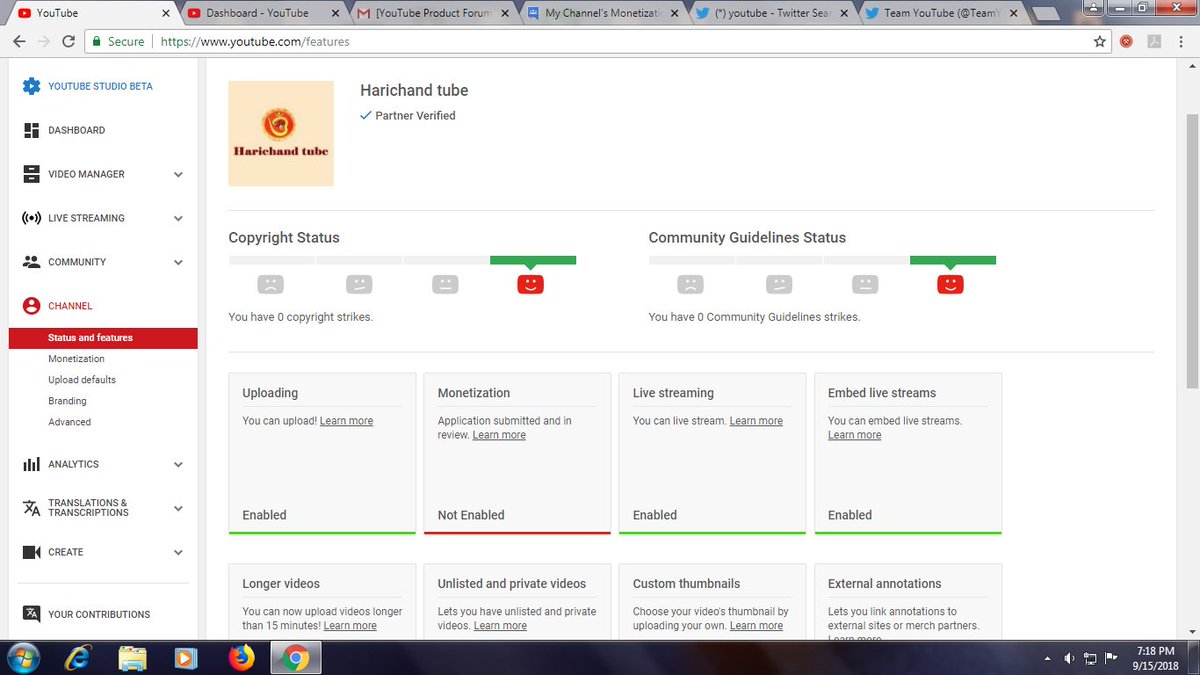This screenshot has width=1200, height=675.
Task: Expand the Live Streaming section
Action: coord(178,218)
